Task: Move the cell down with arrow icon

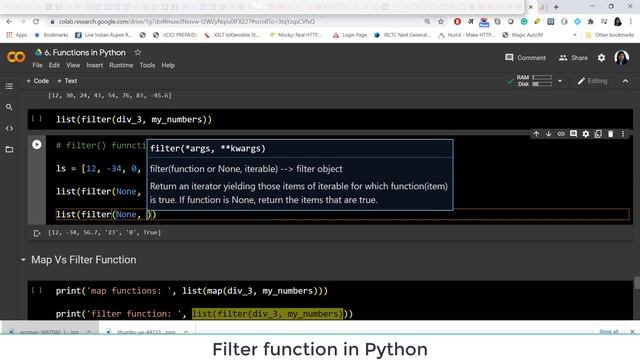Action: [x=548, y=134]
